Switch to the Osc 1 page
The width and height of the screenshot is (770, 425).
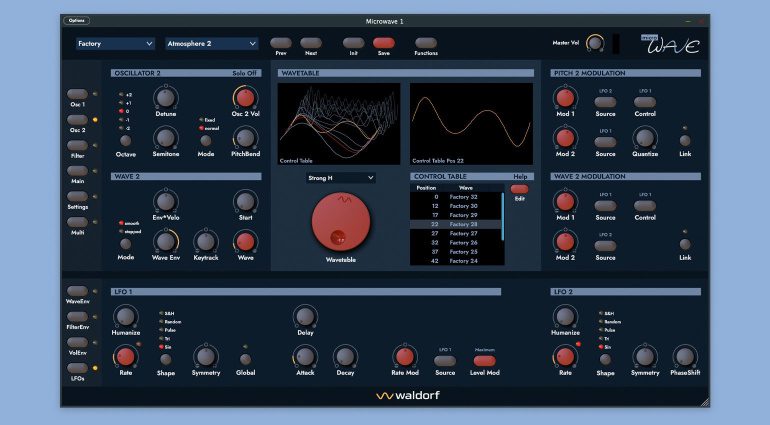(x=78, y=94)
